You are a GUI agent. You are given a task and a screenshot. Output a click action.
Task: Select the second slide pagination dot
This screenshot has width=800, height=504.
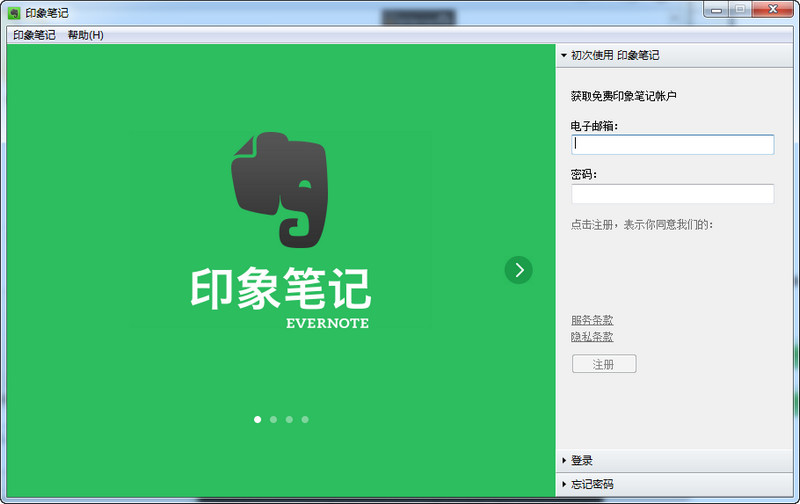(x=273, y=419)
